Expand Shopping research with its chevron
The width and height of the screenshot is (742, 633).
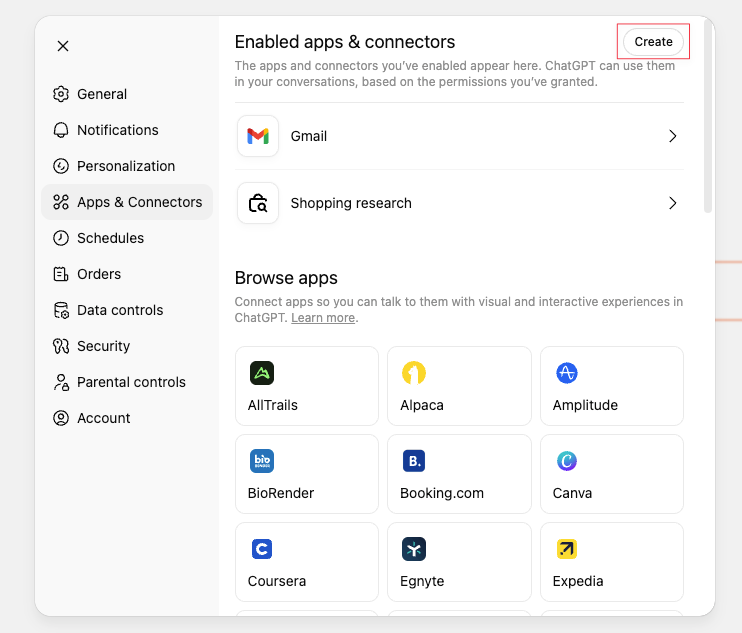tap(672, 203)
